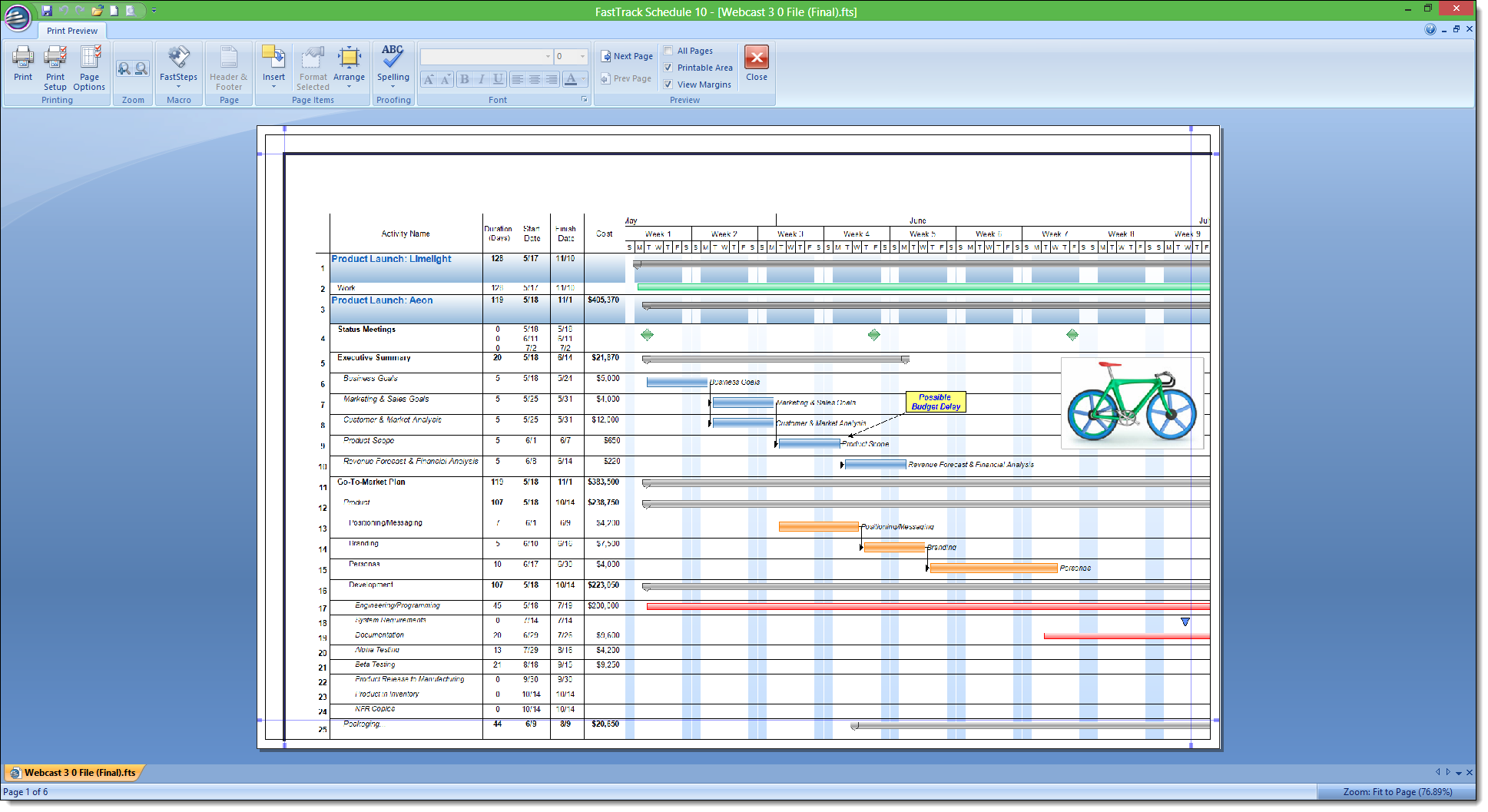Click the zoom in magnifier

124,69
